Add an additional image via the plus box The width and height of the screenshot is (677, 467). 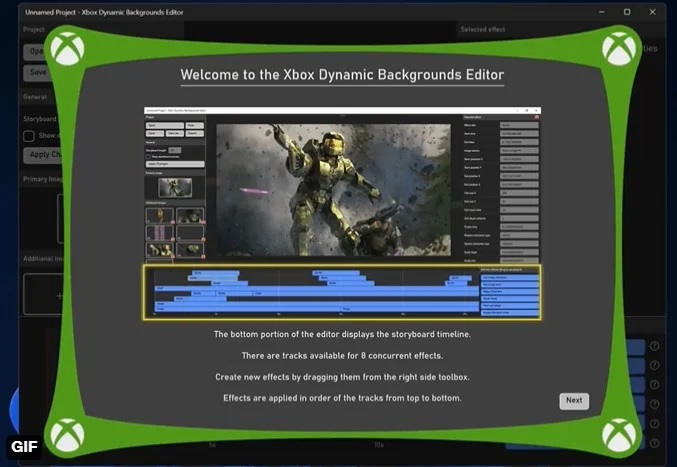pyautogui.click(x=44, y=294)
